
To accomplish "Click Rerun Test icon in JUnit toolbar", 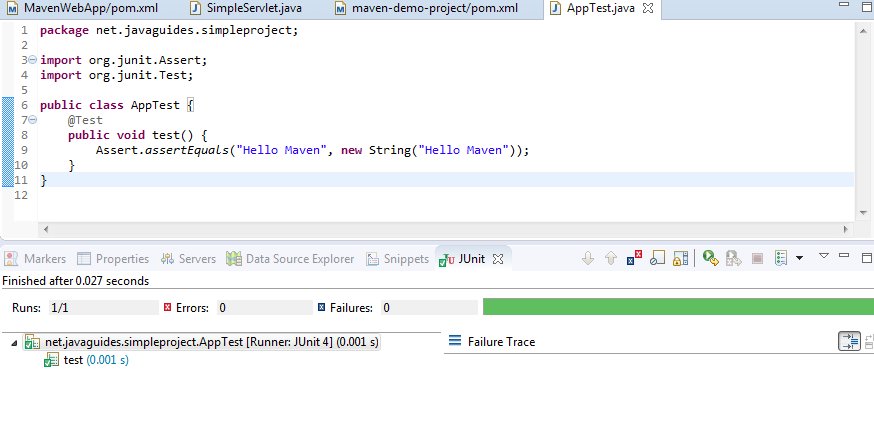I will coord(710,258).
